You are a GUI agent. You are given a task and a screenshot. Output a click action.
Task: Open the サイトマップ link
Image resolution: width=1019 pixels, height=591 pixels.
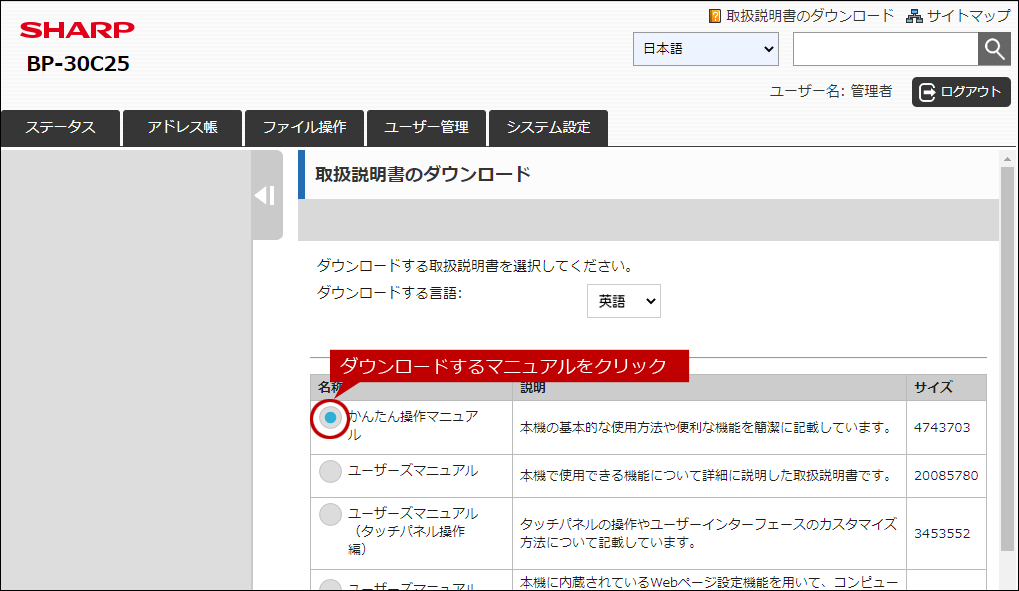pyautogui.click(x=968, y=16)
